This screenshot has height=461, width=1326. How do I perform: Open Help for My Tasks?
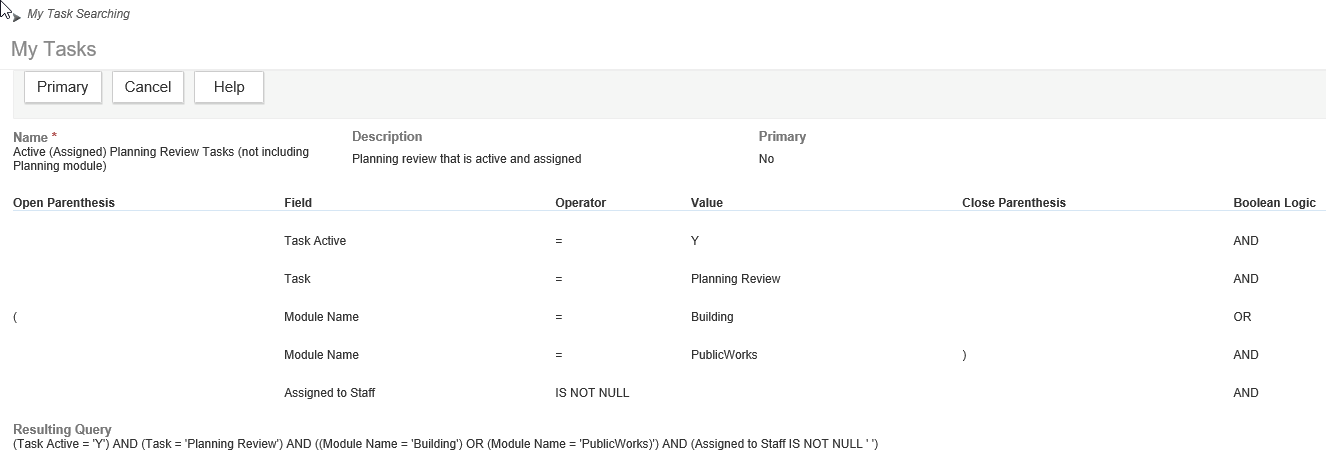[229, 87]
